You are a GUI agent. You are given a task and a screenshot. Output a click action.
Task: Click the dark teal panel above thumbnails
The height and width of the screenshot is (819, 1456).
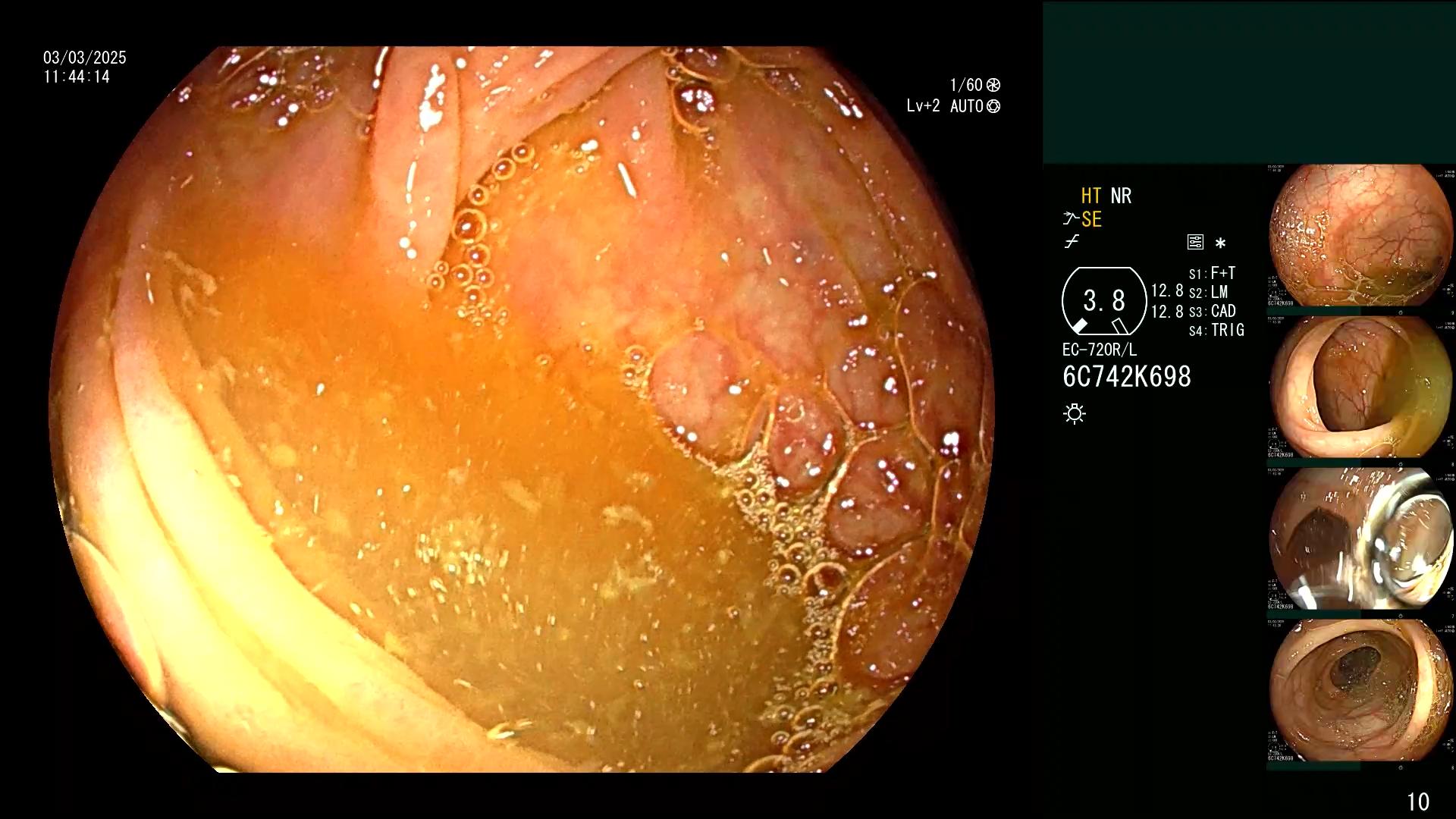click(x=1249, y=82)
